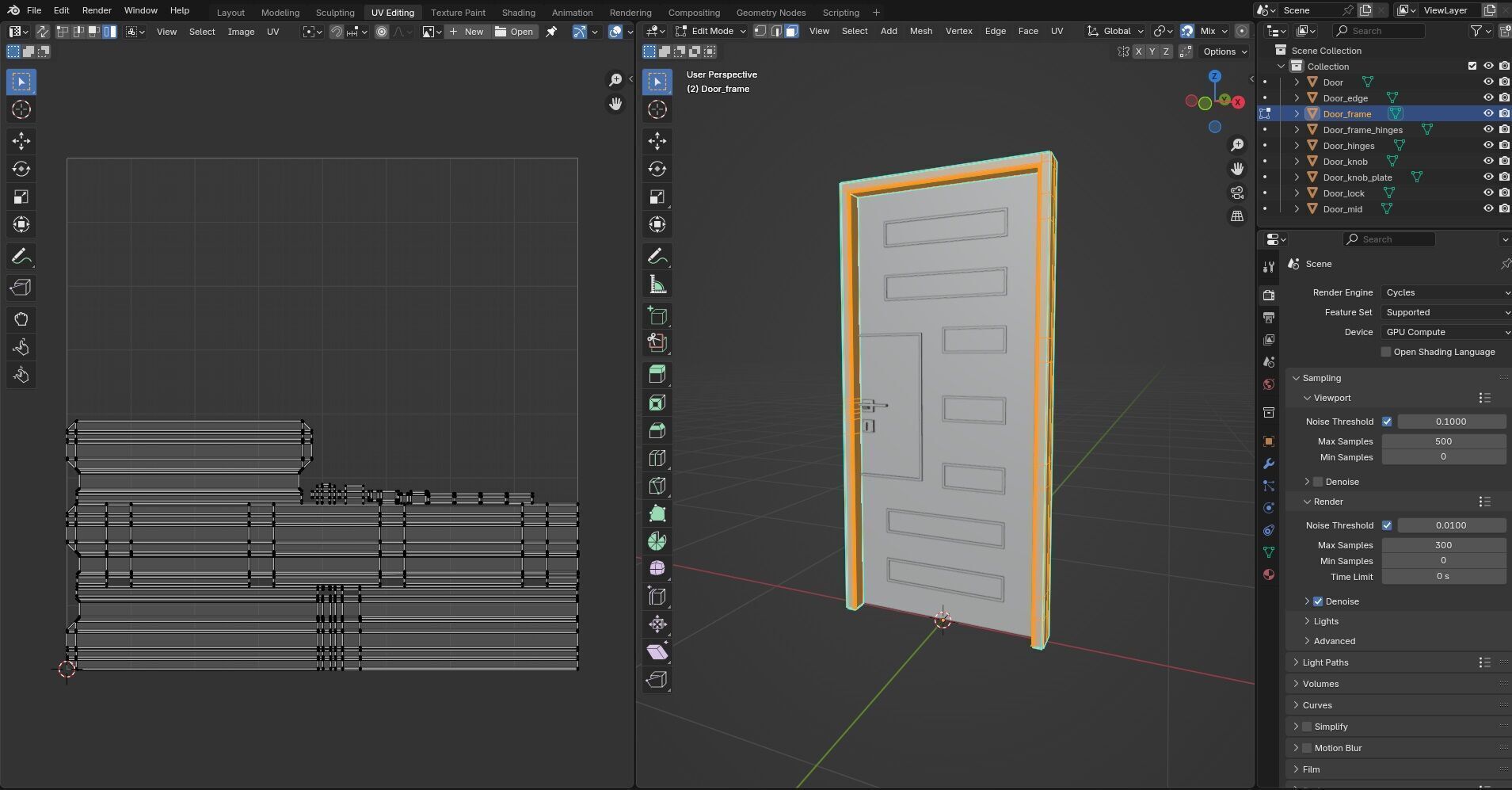1512x790 pixels.
Task: Select the Inset Faces tool
Action: coord(657,403)
